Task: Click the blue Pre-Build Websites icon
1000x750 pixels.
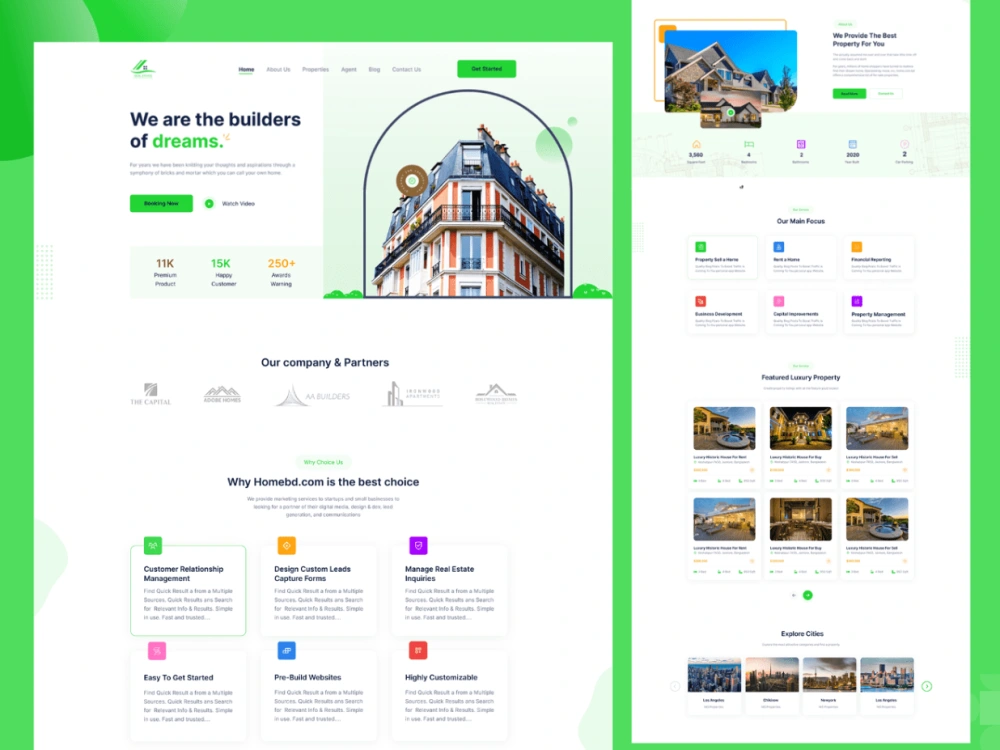Action: pyautogui.click(x=286, y=651)
